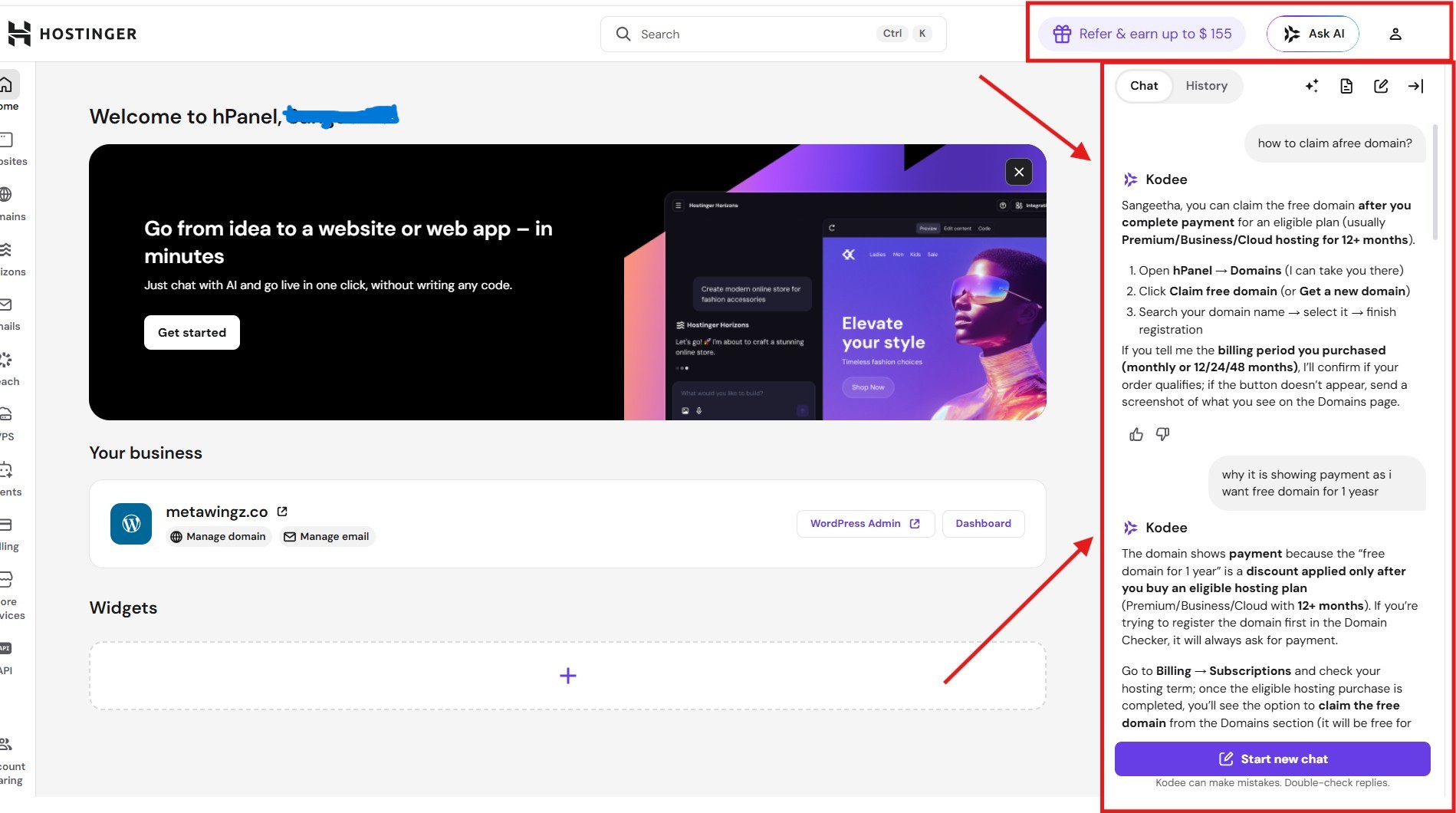Image resolution: width=1456 pixels, height=813 pixels.
Task: Open the Ask AI button
Action: point(1313,34)
